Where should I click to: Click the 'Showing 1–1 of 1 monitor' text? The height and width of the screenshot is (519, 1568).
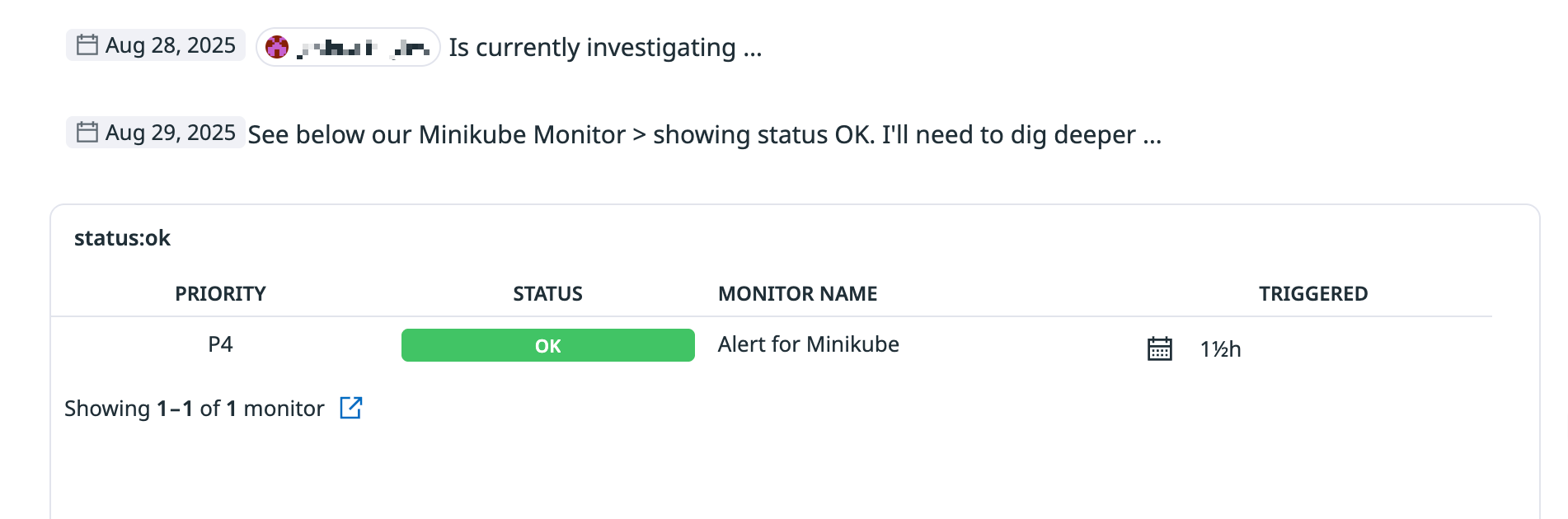(x=194, y=409)
